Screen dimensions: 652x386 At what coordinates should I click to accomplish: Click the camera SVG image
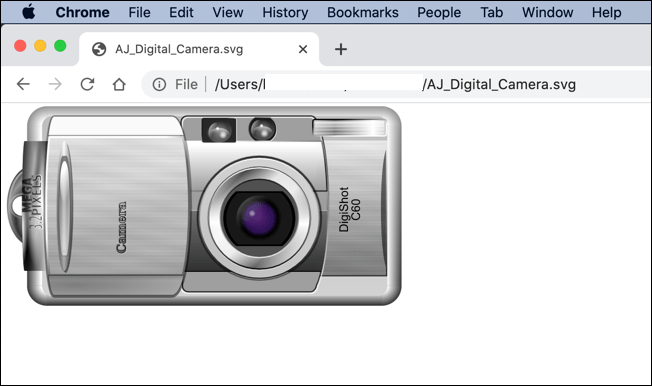204,206
